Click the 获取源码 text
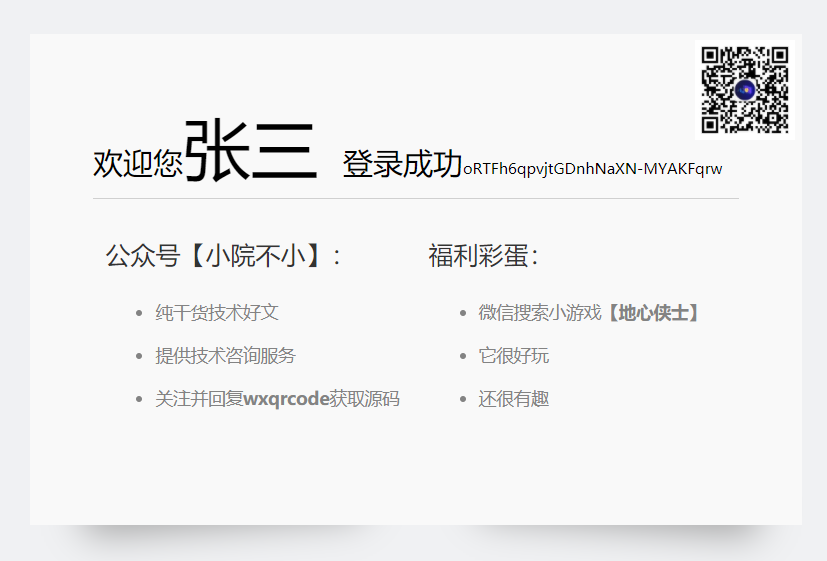The width and height of the screenshot is (827, 561). pos(365,399)
